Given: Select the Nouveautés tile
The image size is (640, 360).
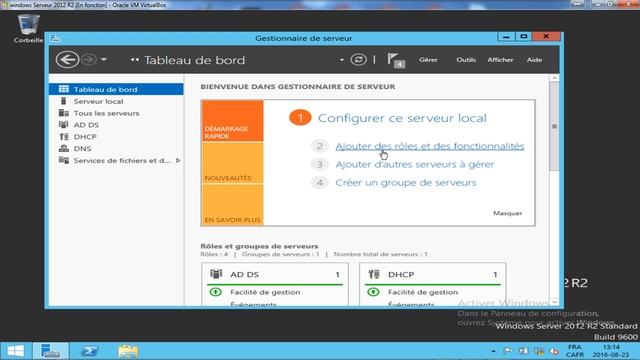Looking at the screenshot, I should 232,163.
